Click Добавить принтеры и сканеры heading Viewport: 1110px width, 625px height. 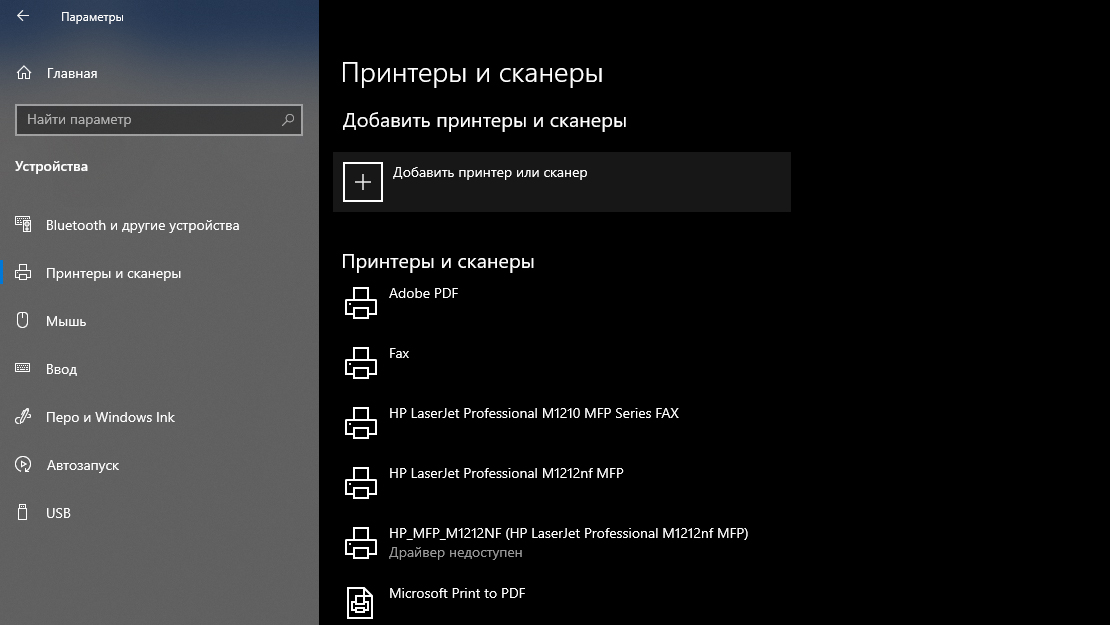(484, 121)
